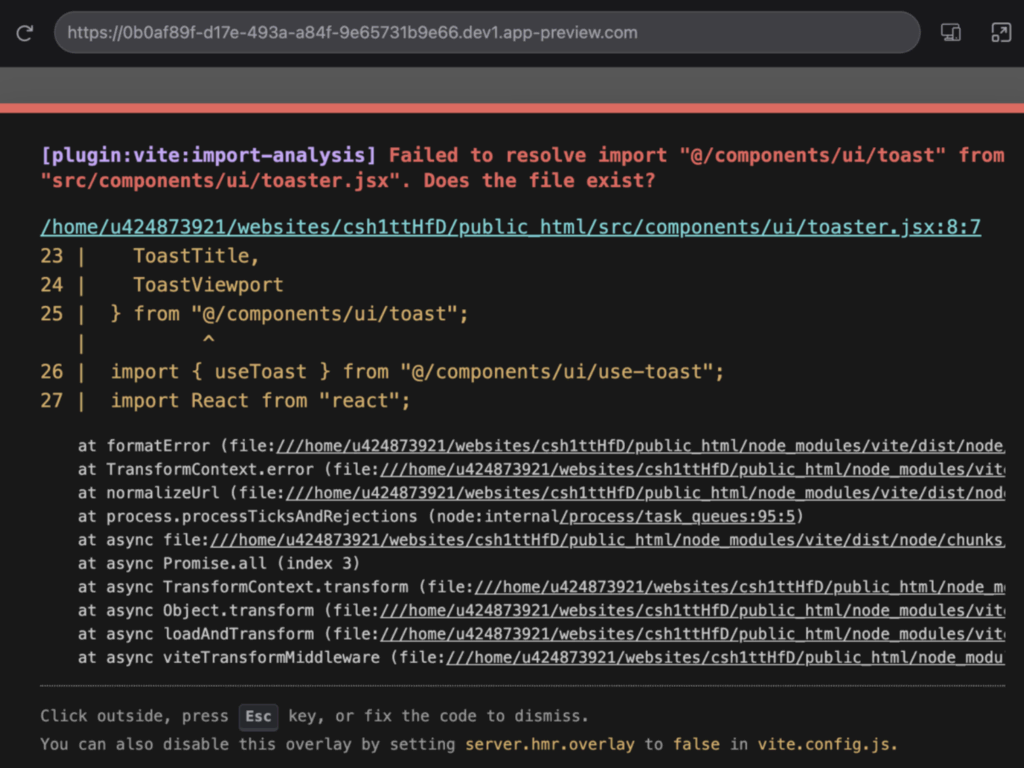Click the vite.config.js filename text
Image resolution: width=1024 pixels, height=768 pixels.
click(x=826, y=745)
